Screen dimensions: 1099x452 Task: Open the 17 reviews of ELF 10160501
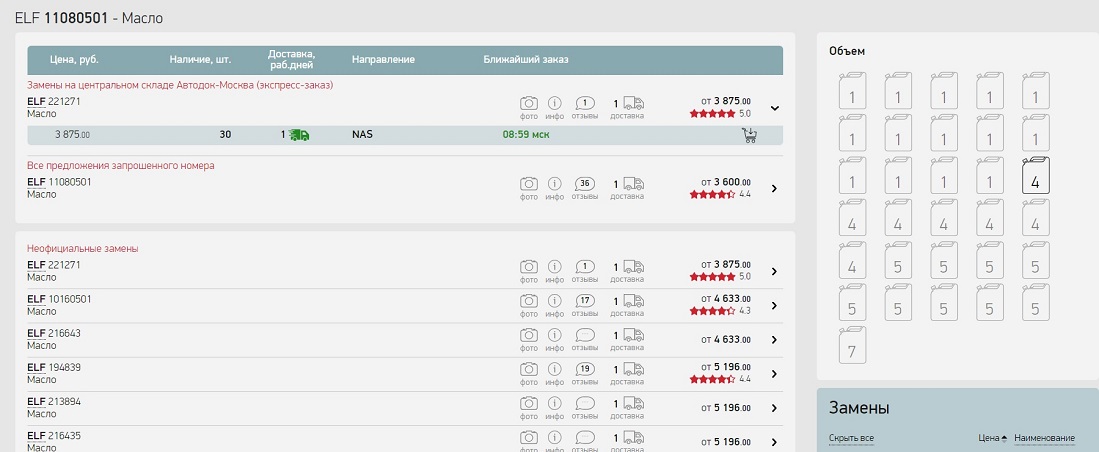tap(585, 301)
